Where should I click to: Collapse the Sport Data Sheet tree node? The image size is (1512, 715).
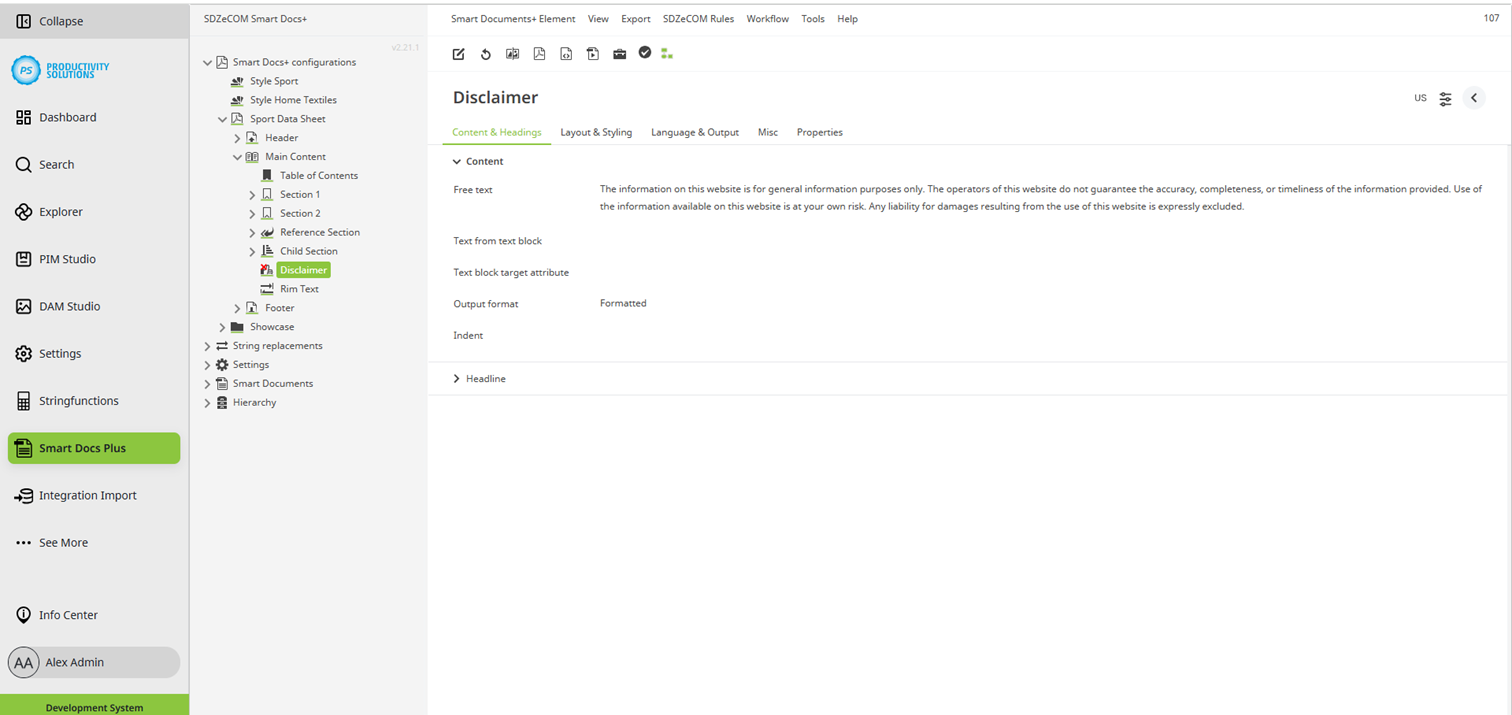coord(223,119)
